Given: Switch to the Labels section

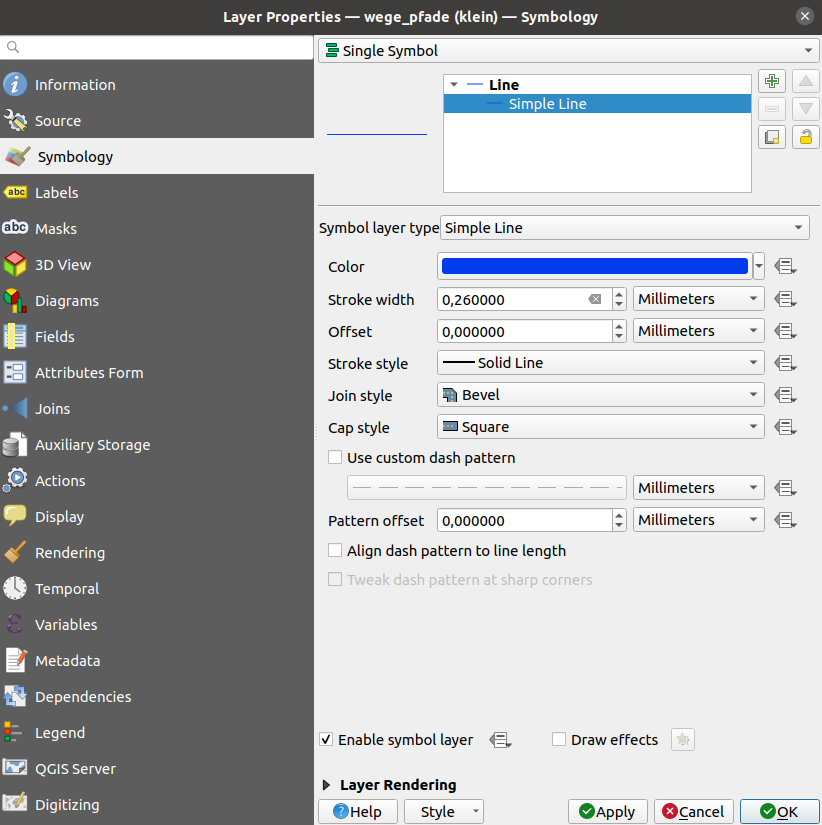Looking at the screenshot, I should click(157, 193).
